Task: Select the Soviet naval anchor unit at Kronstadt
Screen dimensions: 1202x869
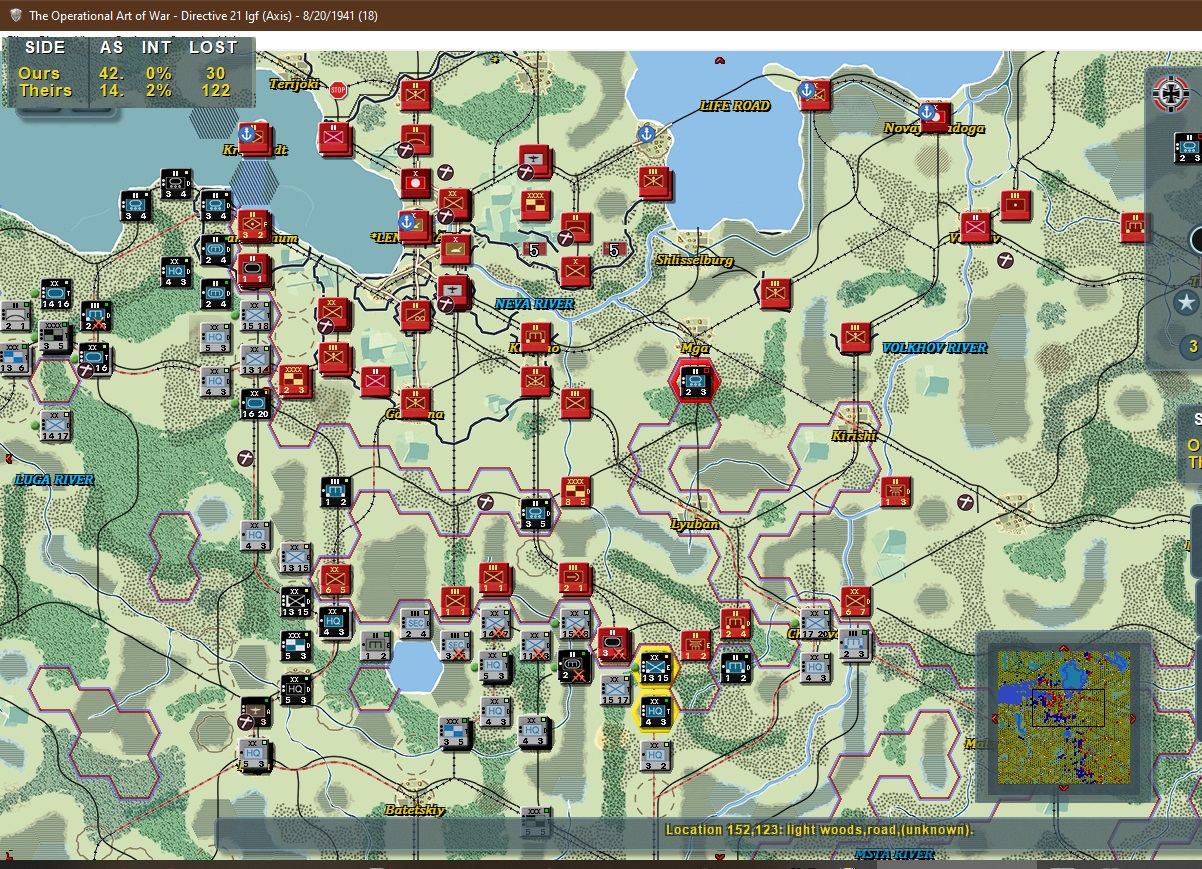Action: click(254, 138)
